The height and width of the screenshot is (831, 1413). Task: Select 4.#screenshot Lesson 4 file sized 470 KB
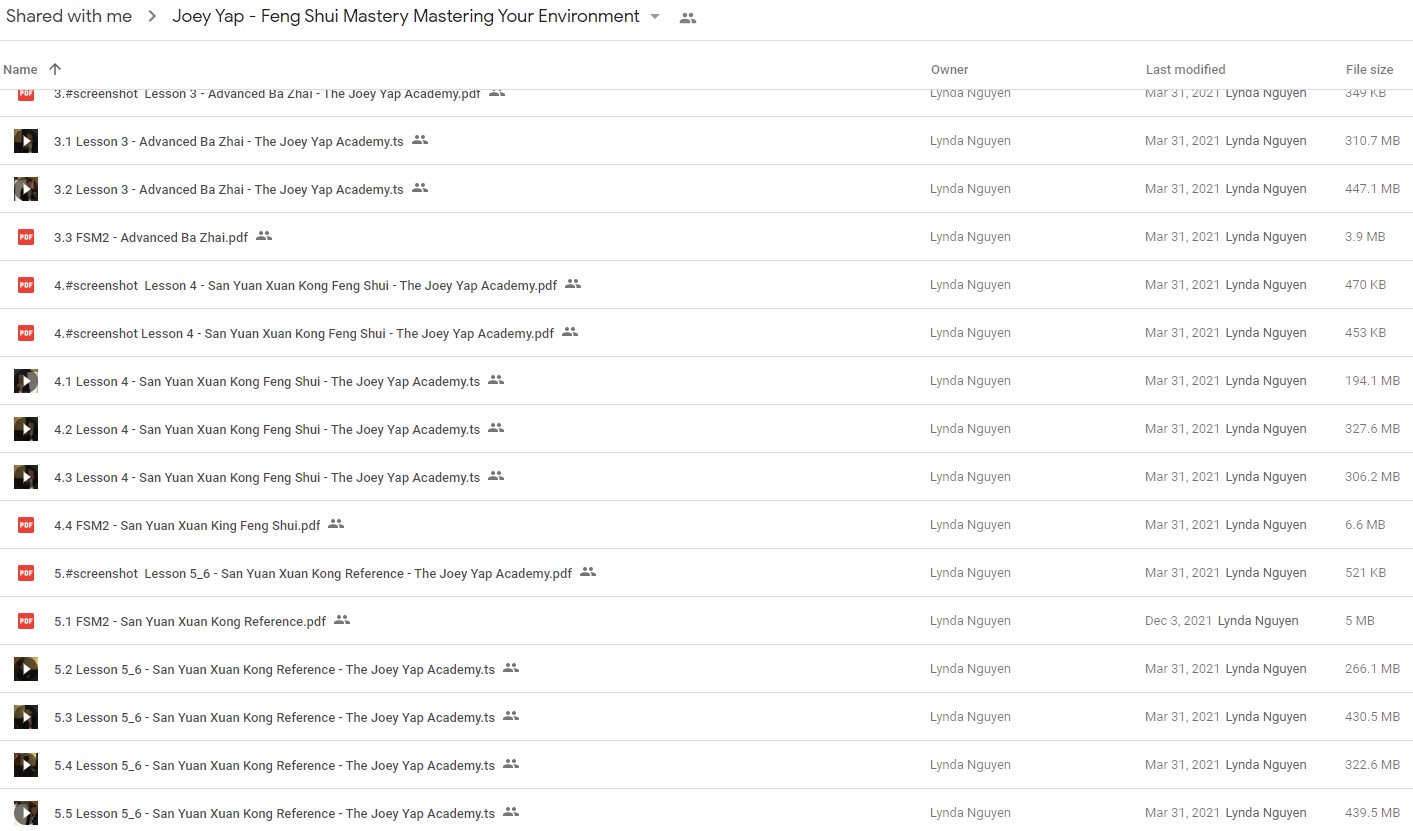pyautogui.click(x=305, y=286)
